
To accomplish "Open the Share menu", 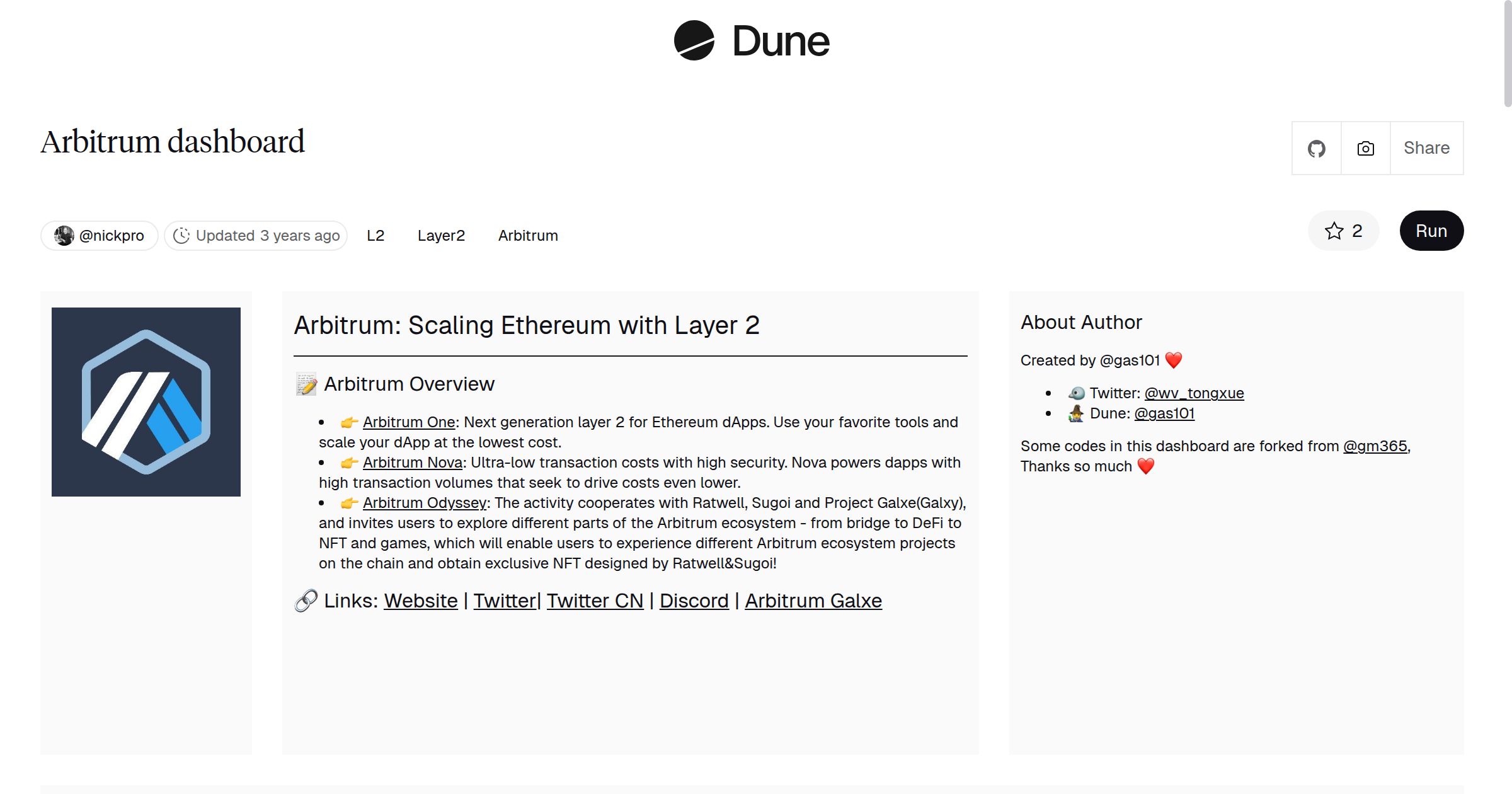I will click(x=1426, y=147).
